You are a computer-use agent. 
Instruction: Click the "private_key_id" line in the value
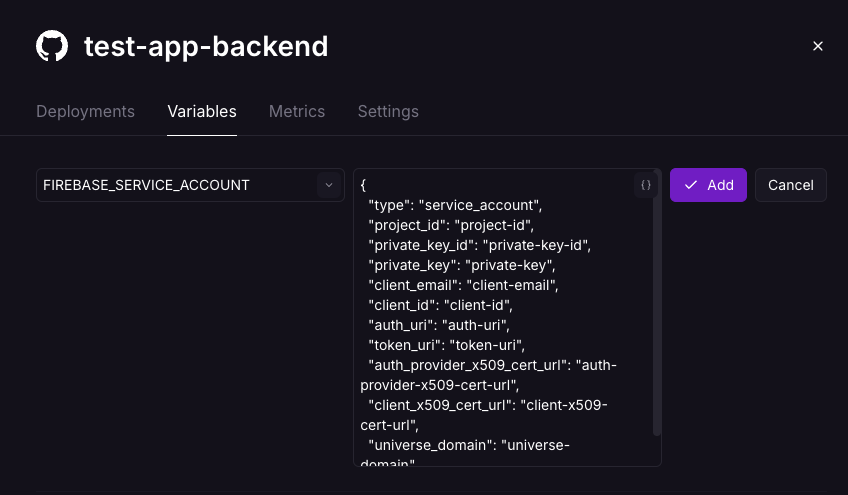480,245
